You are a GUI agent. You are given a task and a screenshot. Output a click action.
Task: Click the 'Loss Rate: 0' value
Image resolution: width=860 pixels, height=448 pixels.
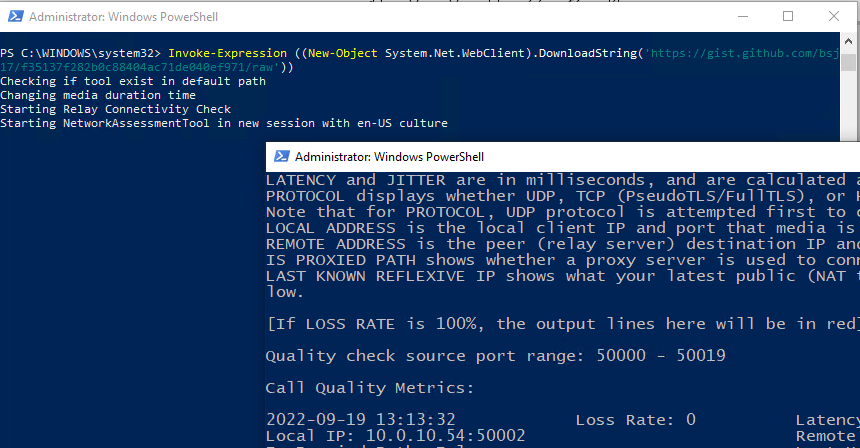tap(635, 420)
